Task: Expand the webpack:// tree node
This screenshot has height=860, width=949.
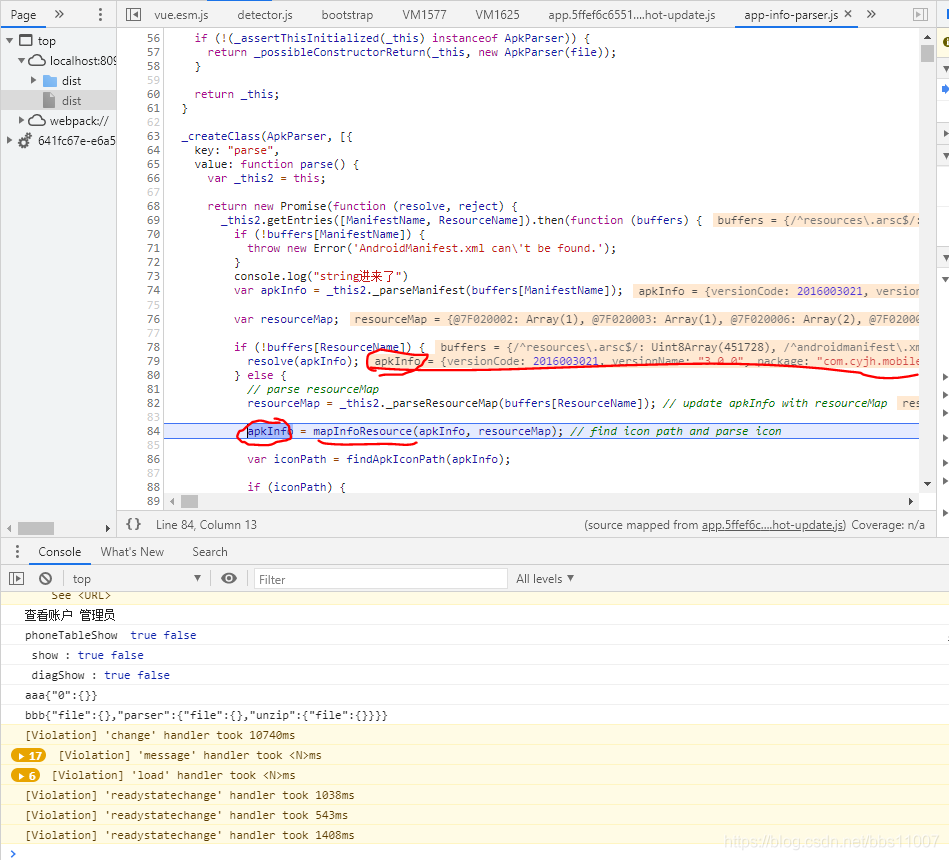Action: [x=22, y=120]
